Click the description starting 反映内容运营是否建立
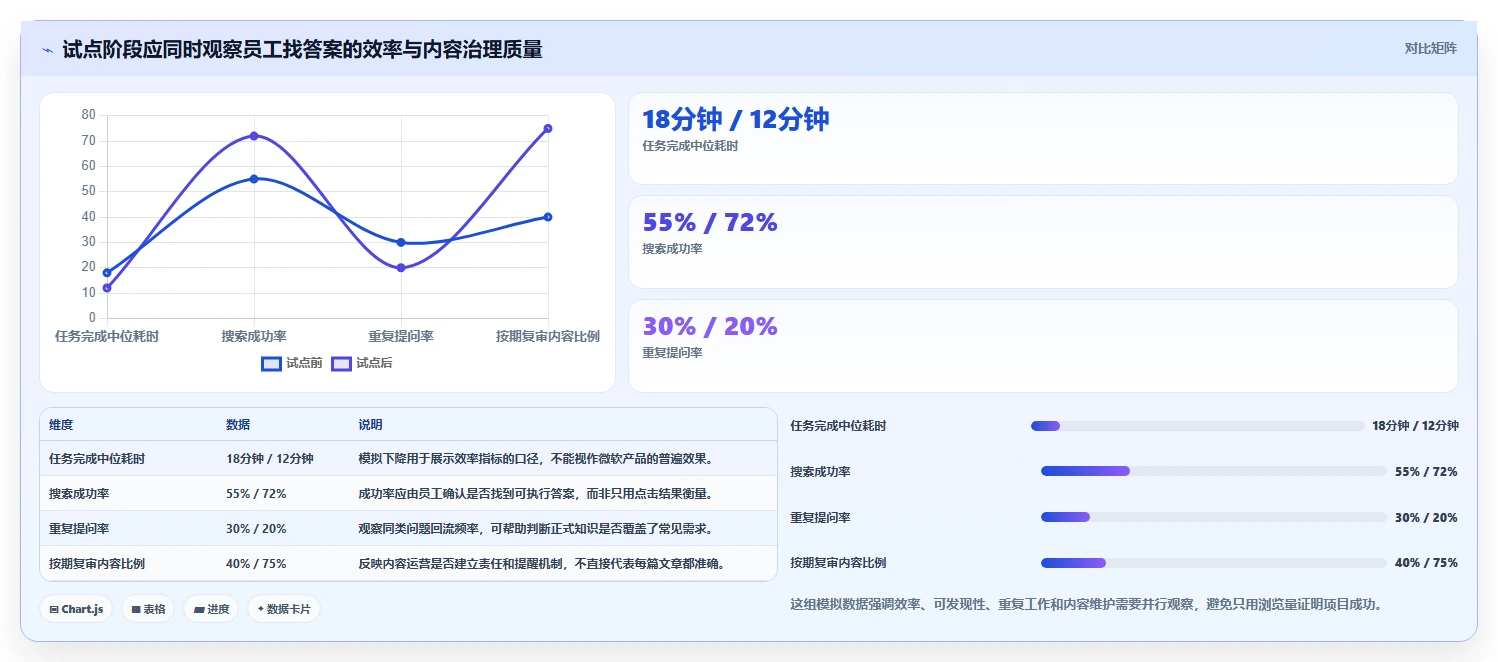Viewport: 1498px width, 662px height. coord(541,564)
